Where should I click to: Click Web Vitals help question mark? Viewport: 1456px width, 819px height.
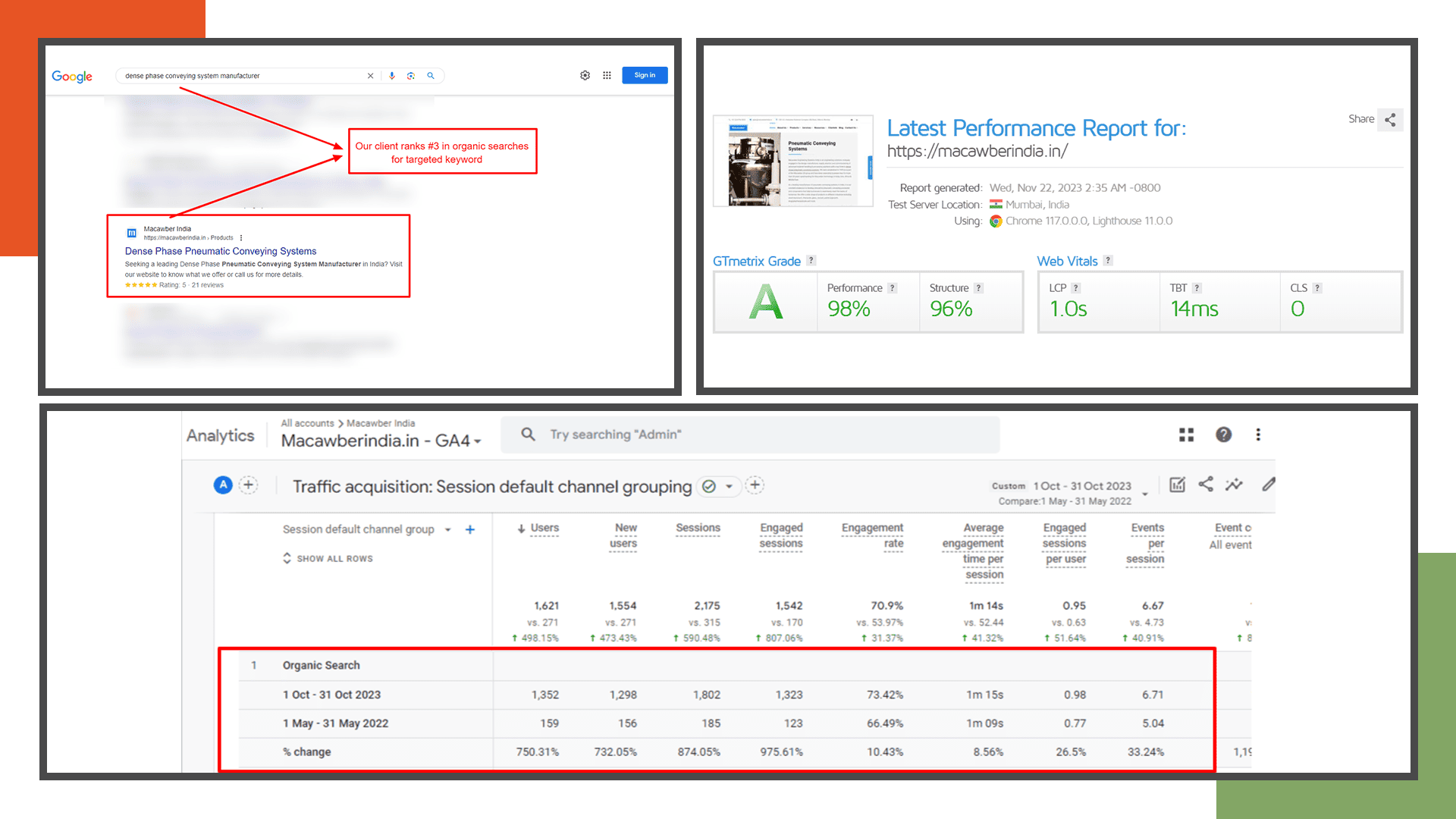(x=1108, y=260)
